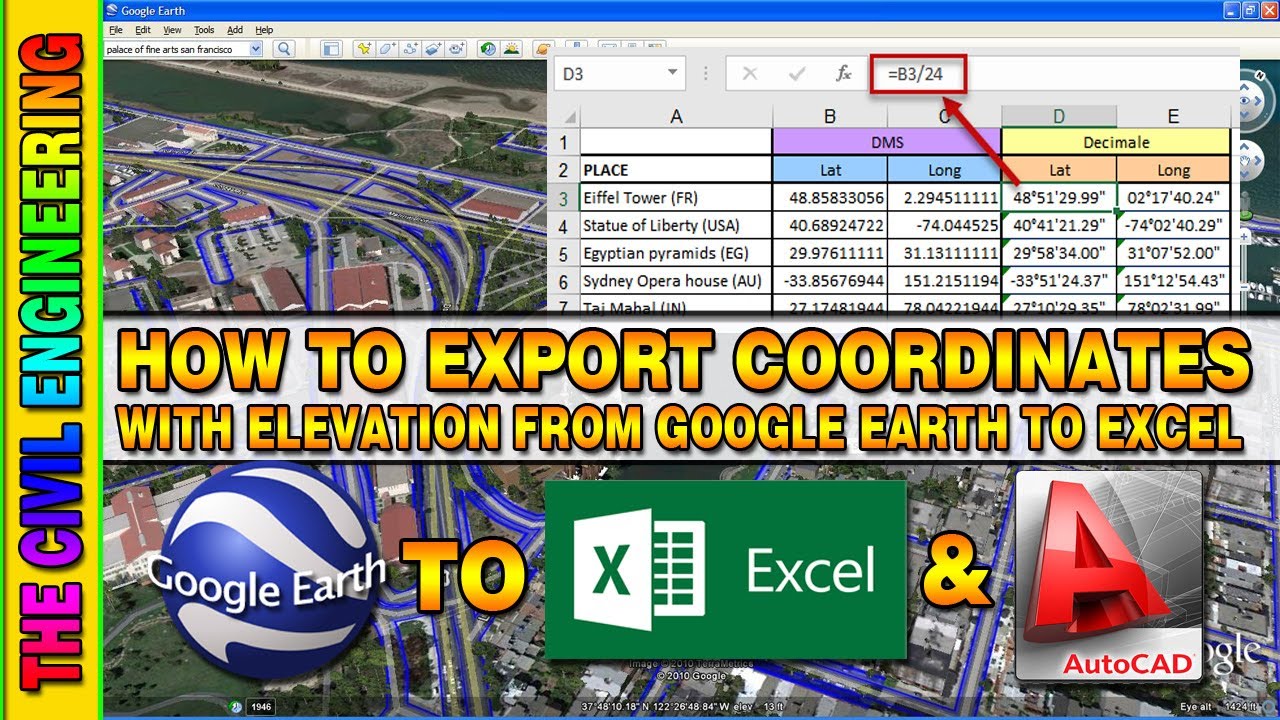Select the Add Placemark tool

point(363,47)
